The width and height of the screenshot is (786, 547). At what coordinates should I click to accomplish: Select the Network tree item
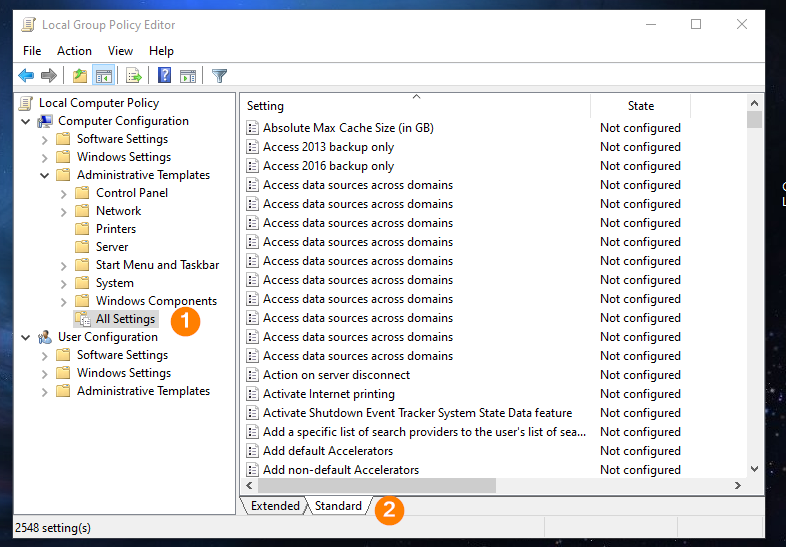119,211
